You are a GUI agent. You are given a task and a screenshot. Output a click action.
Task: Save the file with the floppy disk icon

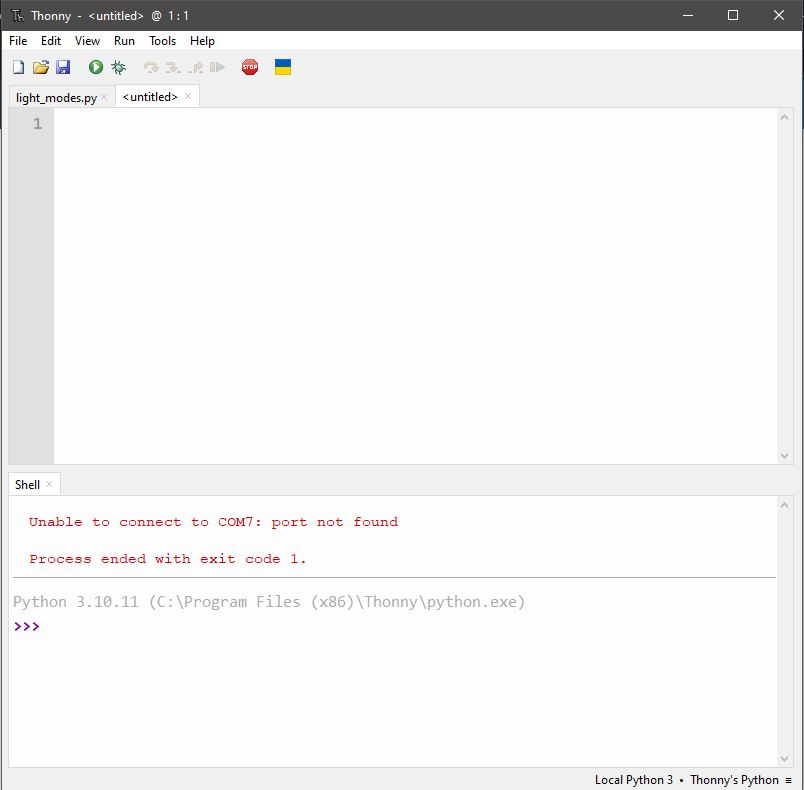[x=63, y=67]
